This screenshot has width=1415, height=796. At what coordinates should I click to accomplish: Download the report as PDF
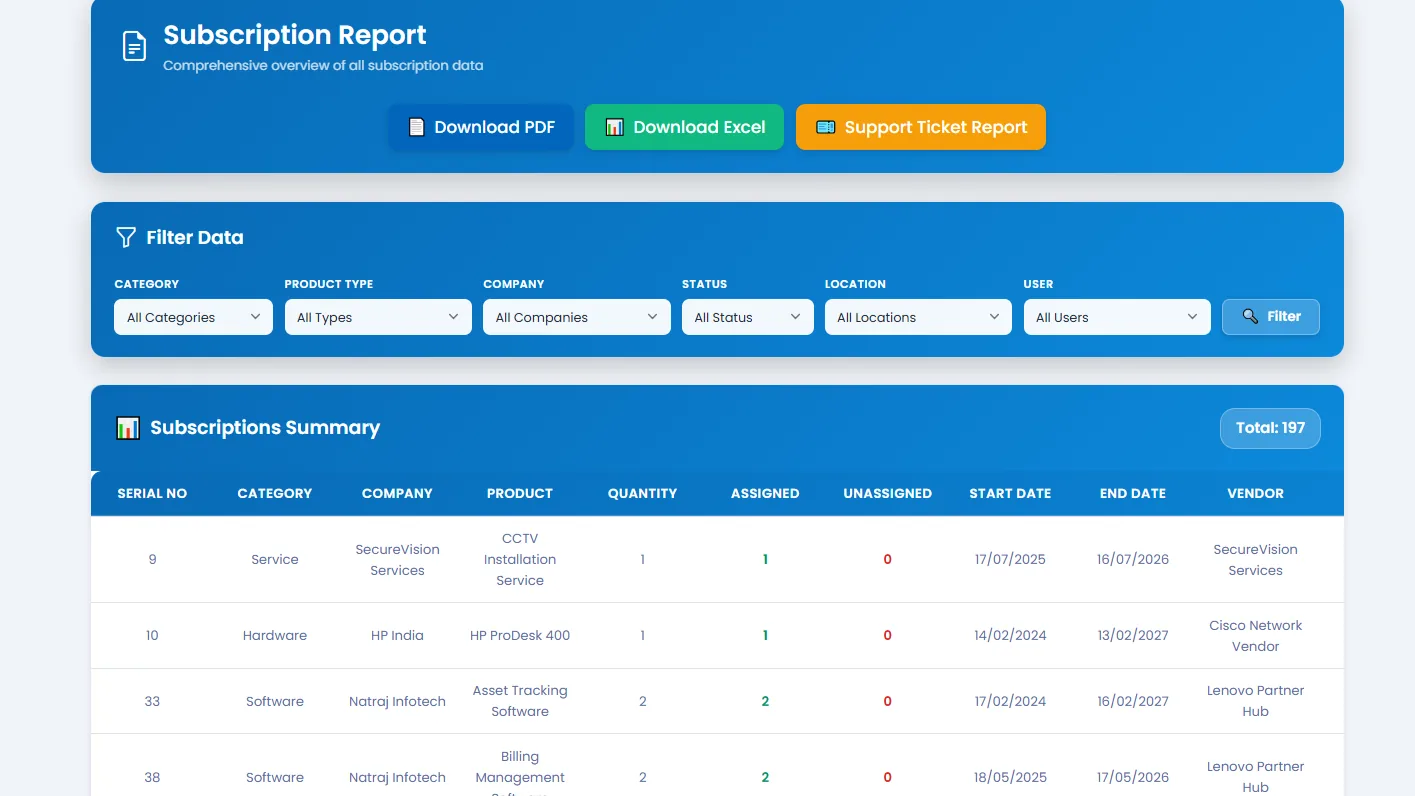481,127
